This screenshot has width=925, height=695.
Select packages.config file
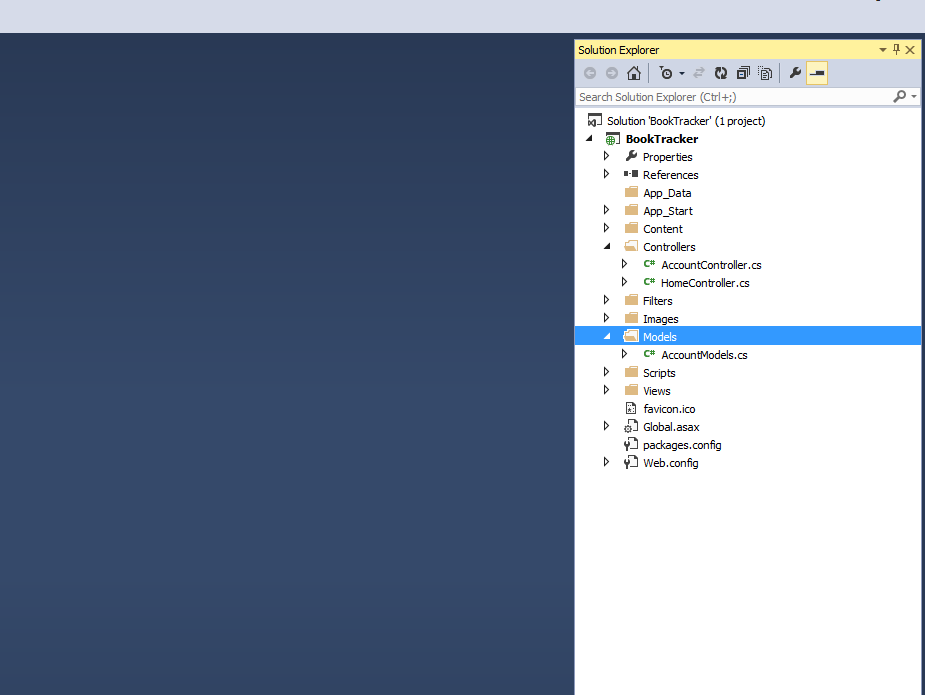tap(682, 445)
